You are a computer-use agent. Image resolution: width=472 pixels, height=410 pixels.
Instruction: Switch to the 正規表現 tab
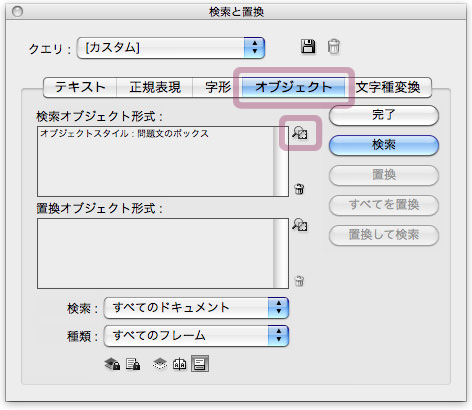pos(155,87)
